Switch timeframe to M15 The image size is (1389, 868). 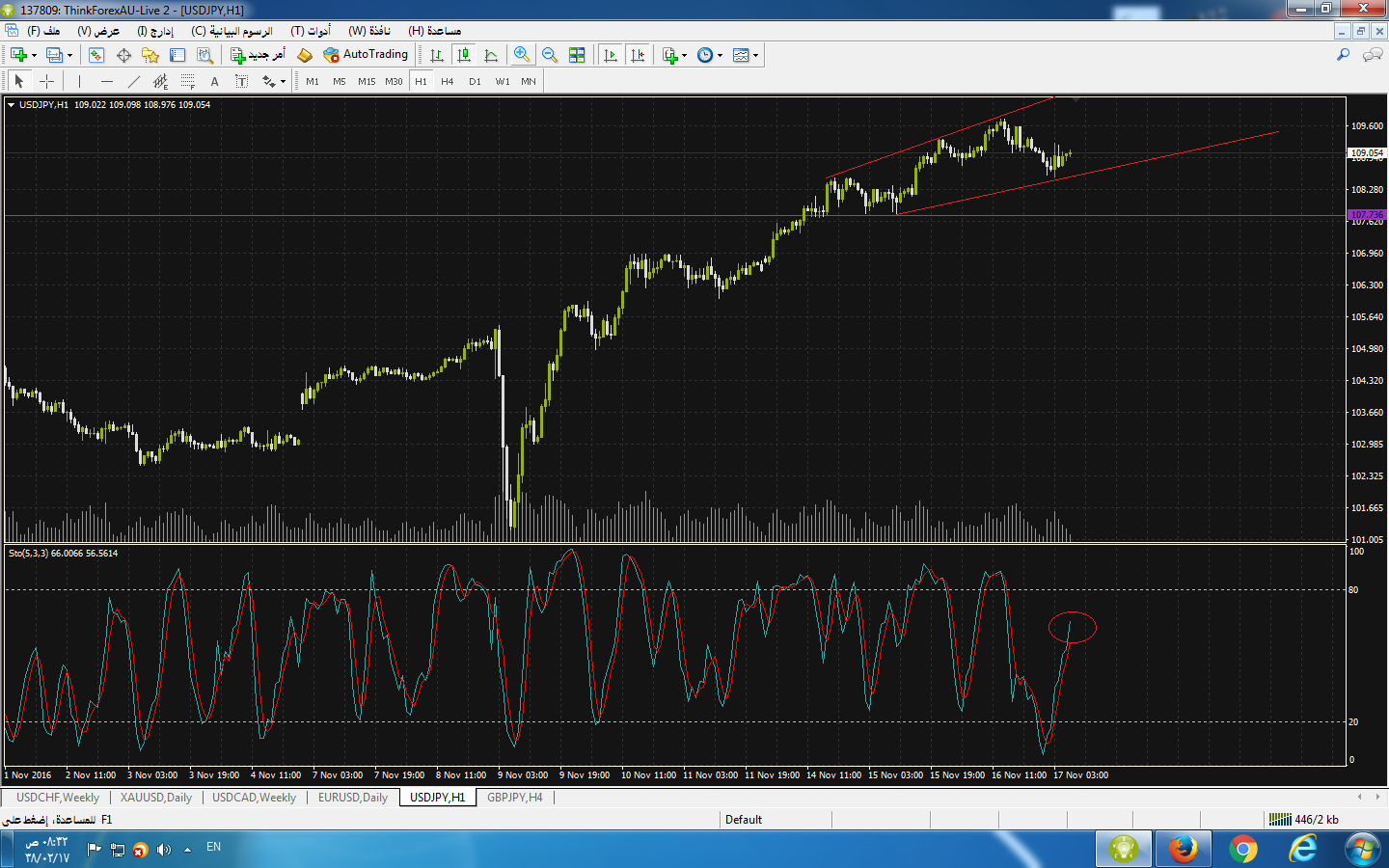click(367, 82)
